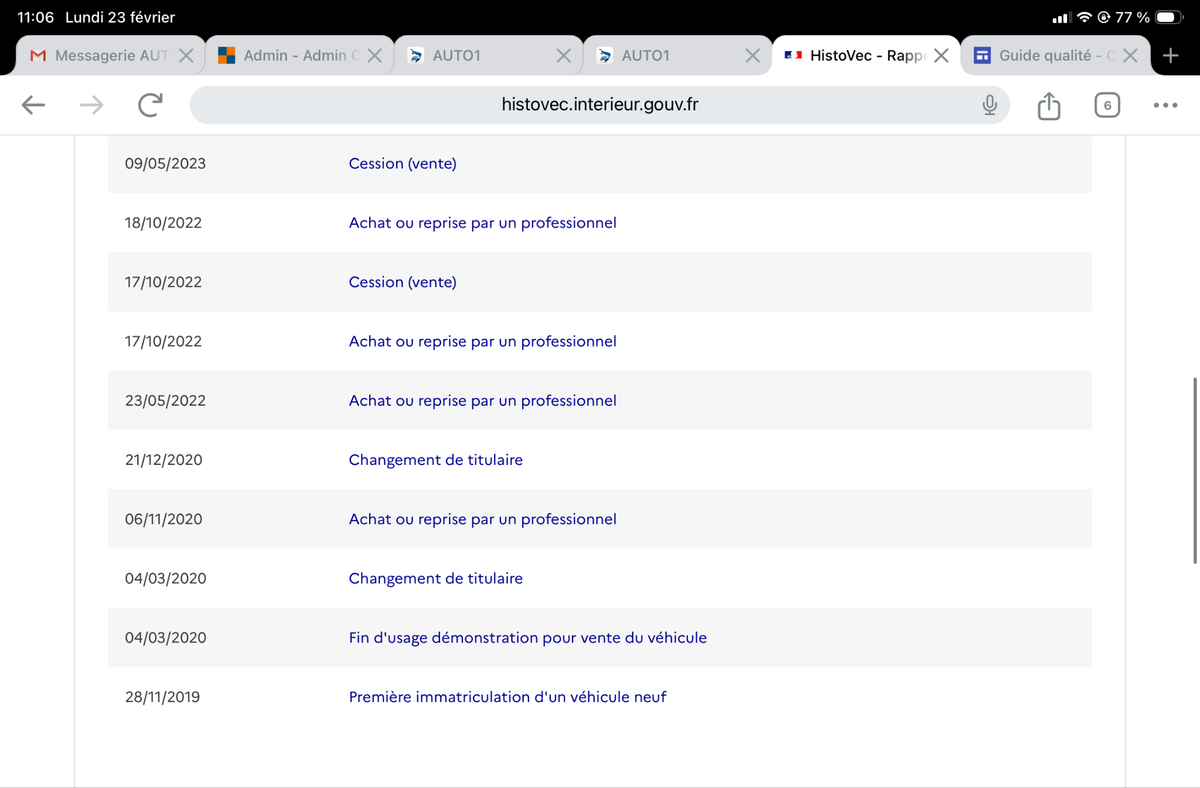Open the share sheet icon
This screenshot has width=1200, height=788.
[1048, 105]
